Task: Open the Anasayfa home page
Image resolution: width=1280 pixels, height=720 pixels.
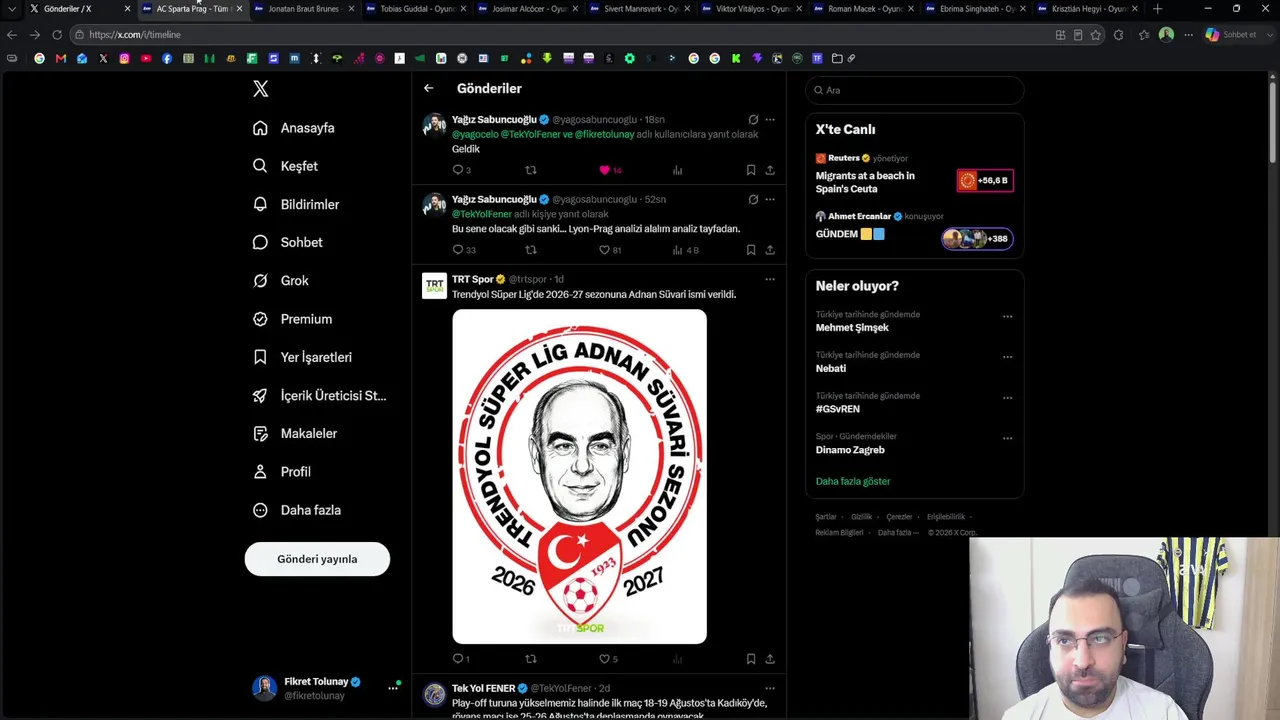Action: coord(294,128)
